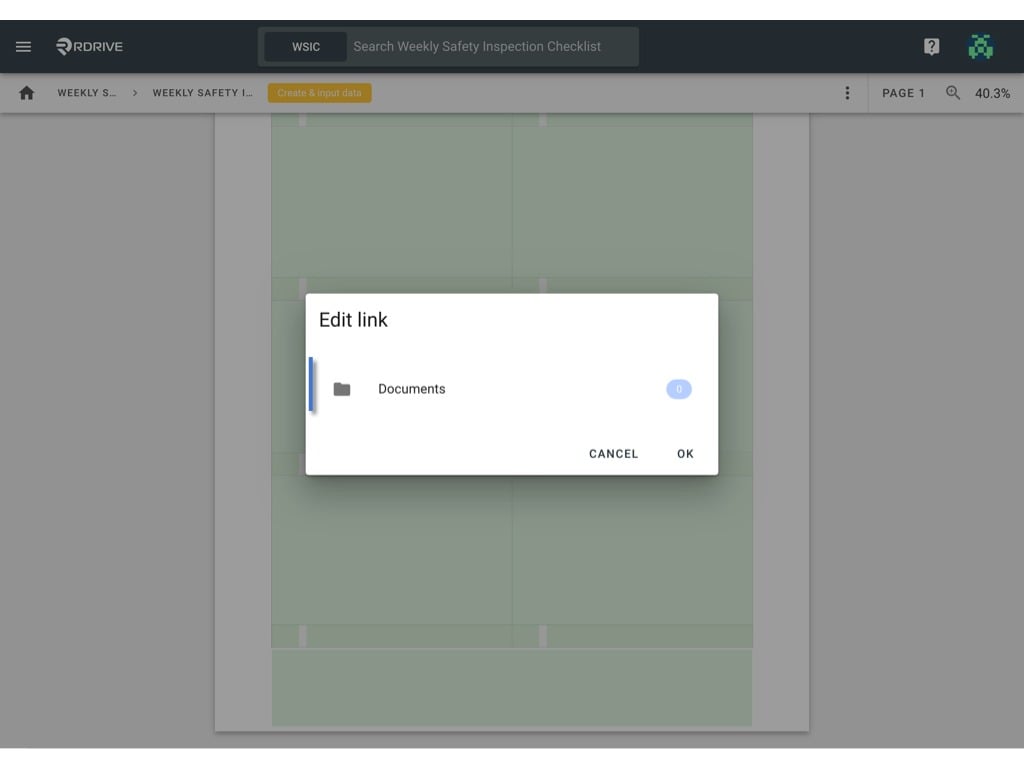This screenshot has height=768, width=1024.
Task: Click the 40.3% zoom value
Action: point(992,93)
